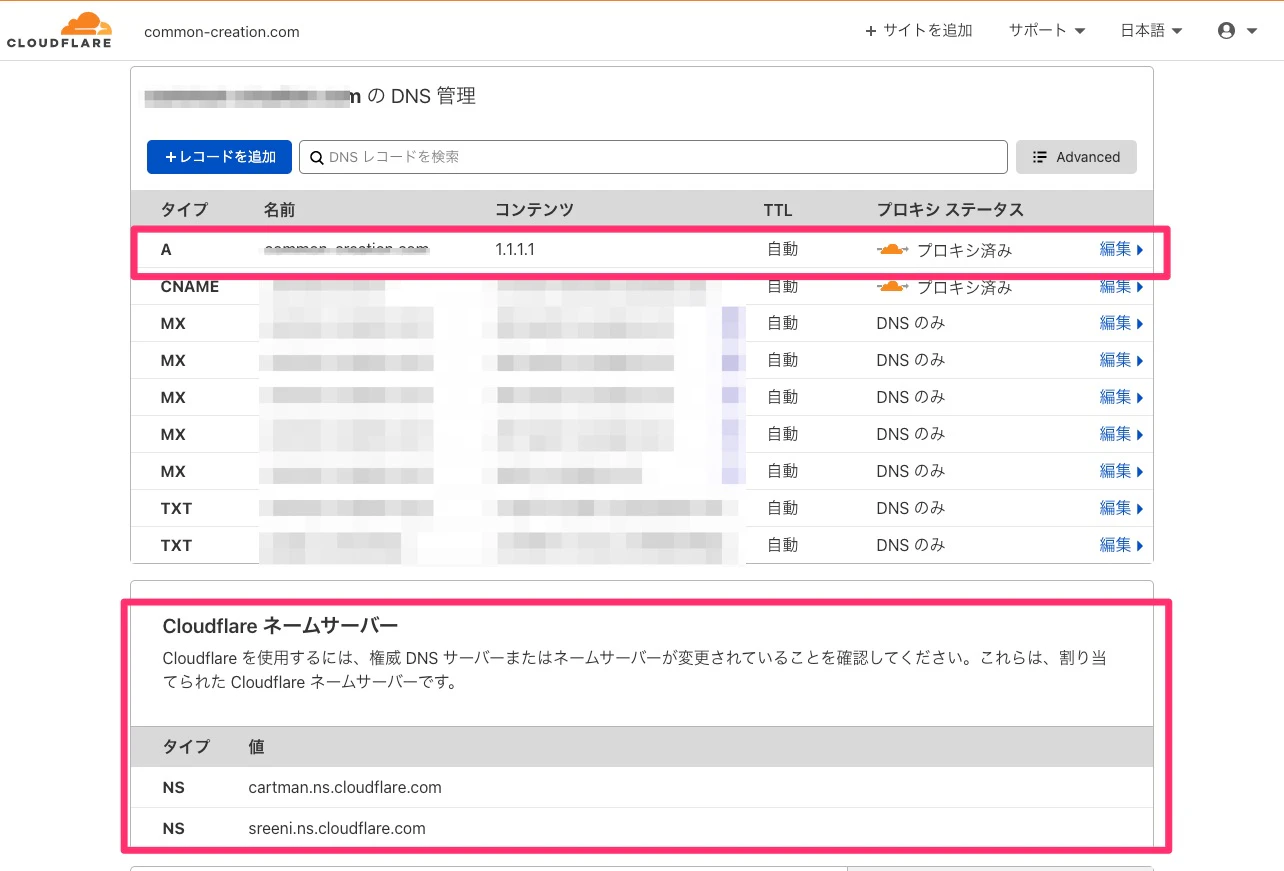The image size is (1284, 871).
Task: Edit the last TXT record
Action: pos(1121,545)
